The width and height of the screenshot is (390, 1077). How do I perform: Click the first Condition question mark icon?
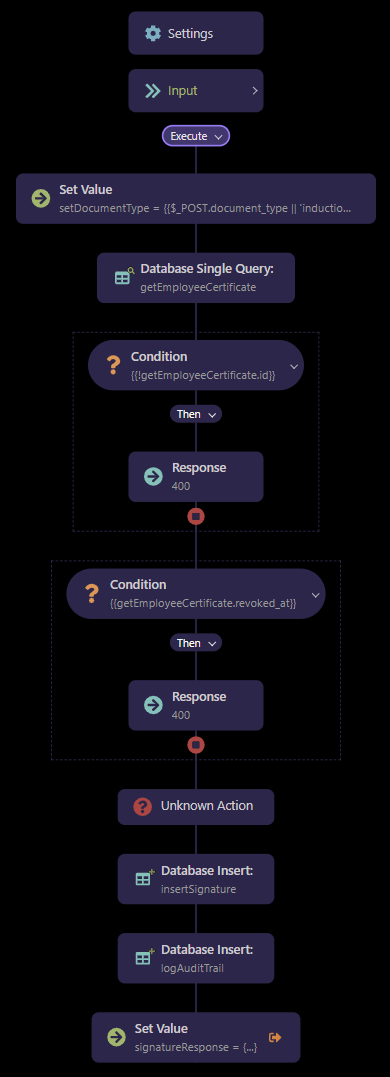tap(115, 365)
